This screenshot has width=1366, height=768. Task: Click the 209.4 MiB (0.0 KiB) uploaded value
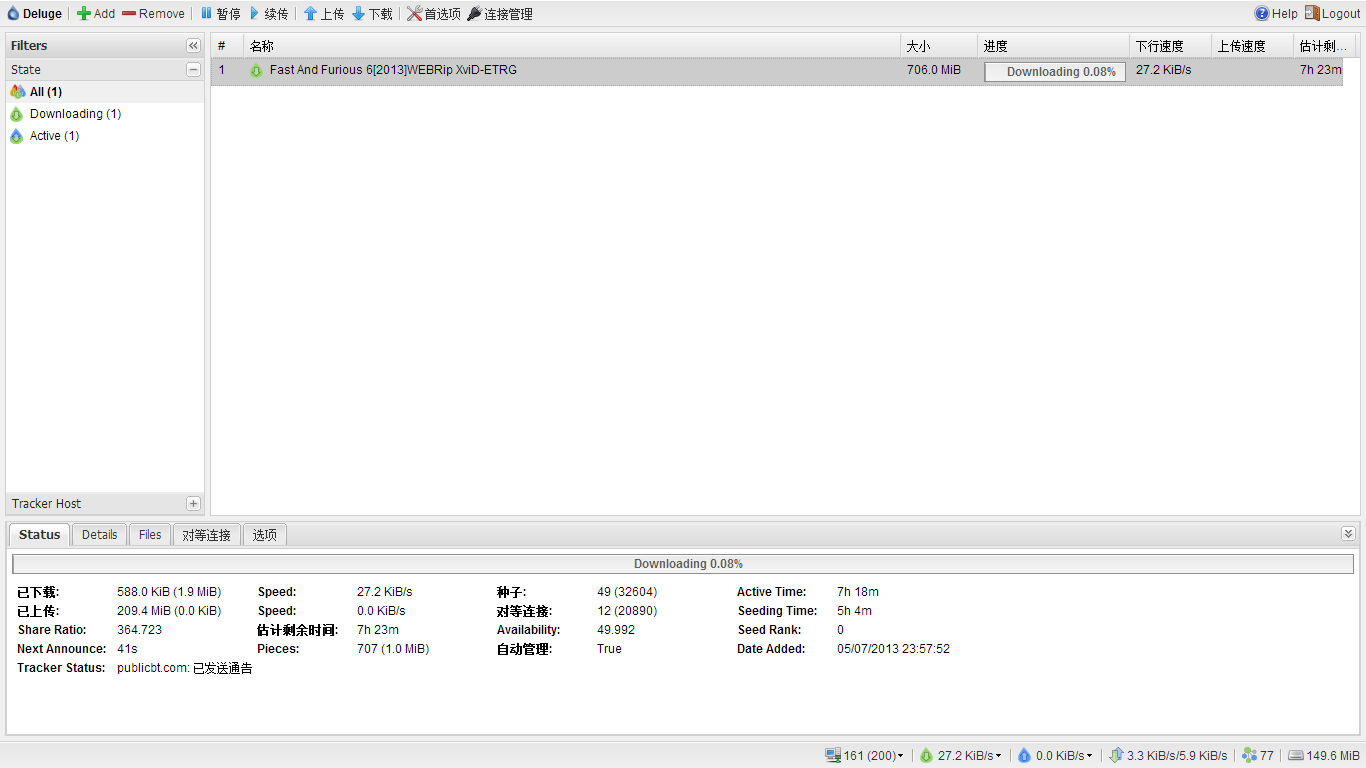click(x=169, y=611)
